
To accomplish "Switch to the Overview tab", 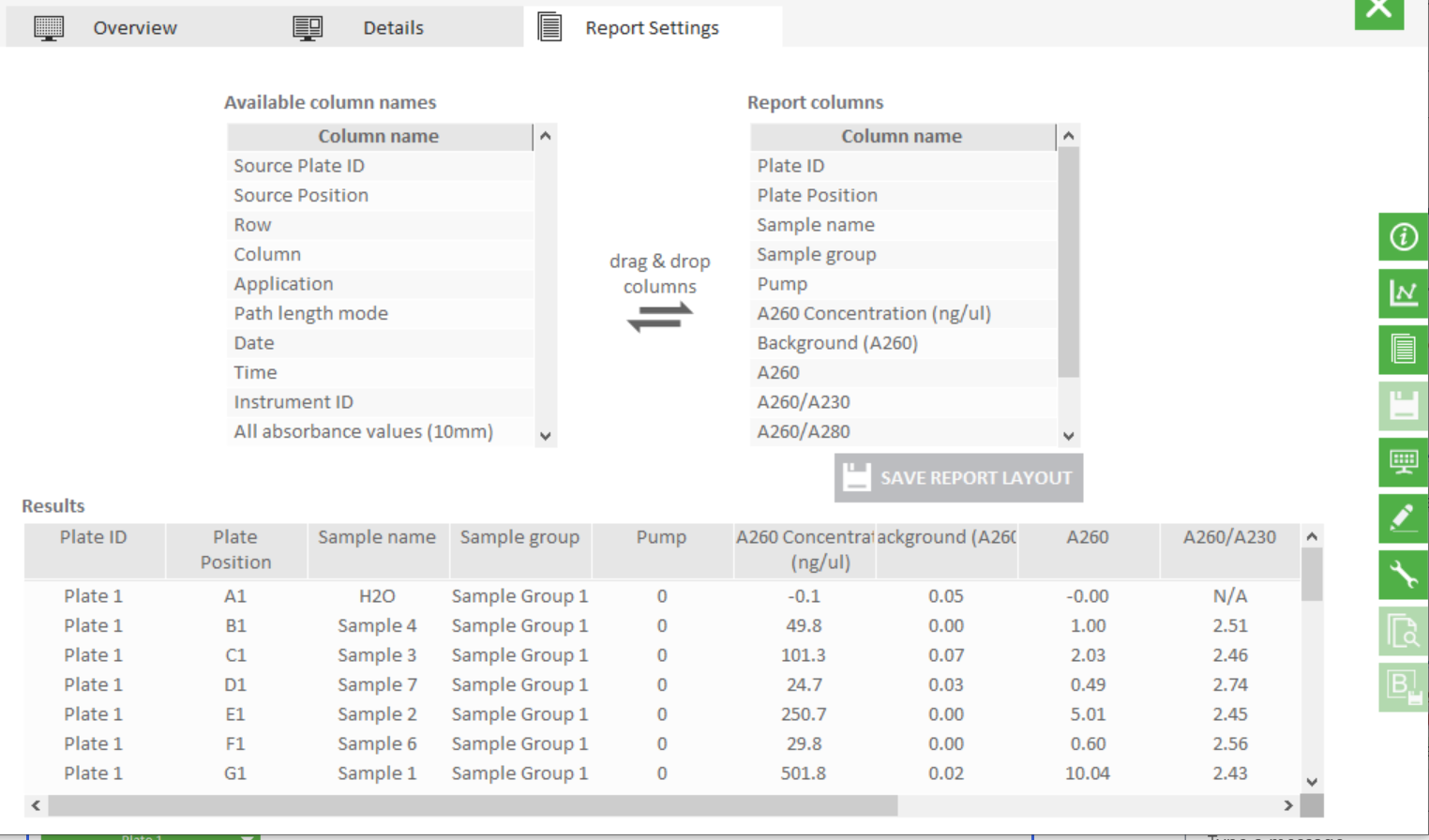I will (134, 28).
